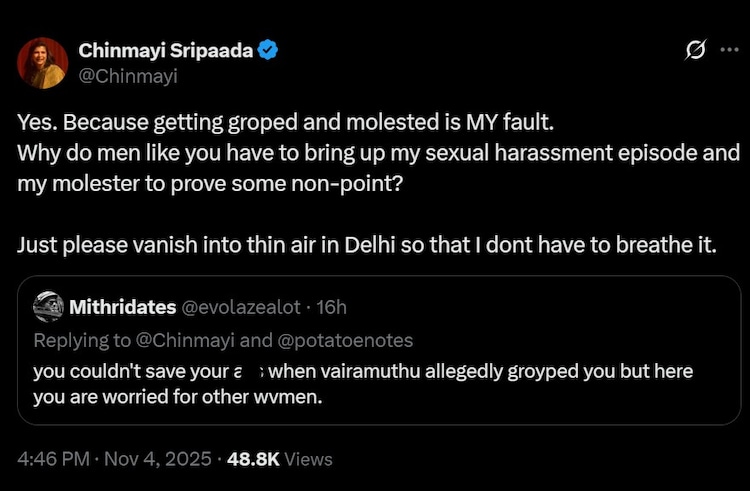Image resolution: width=750 pixels, height=491 pixels.
Task: Open the @Chinmayi handle below the name
Action: click(x=120, y=73)
